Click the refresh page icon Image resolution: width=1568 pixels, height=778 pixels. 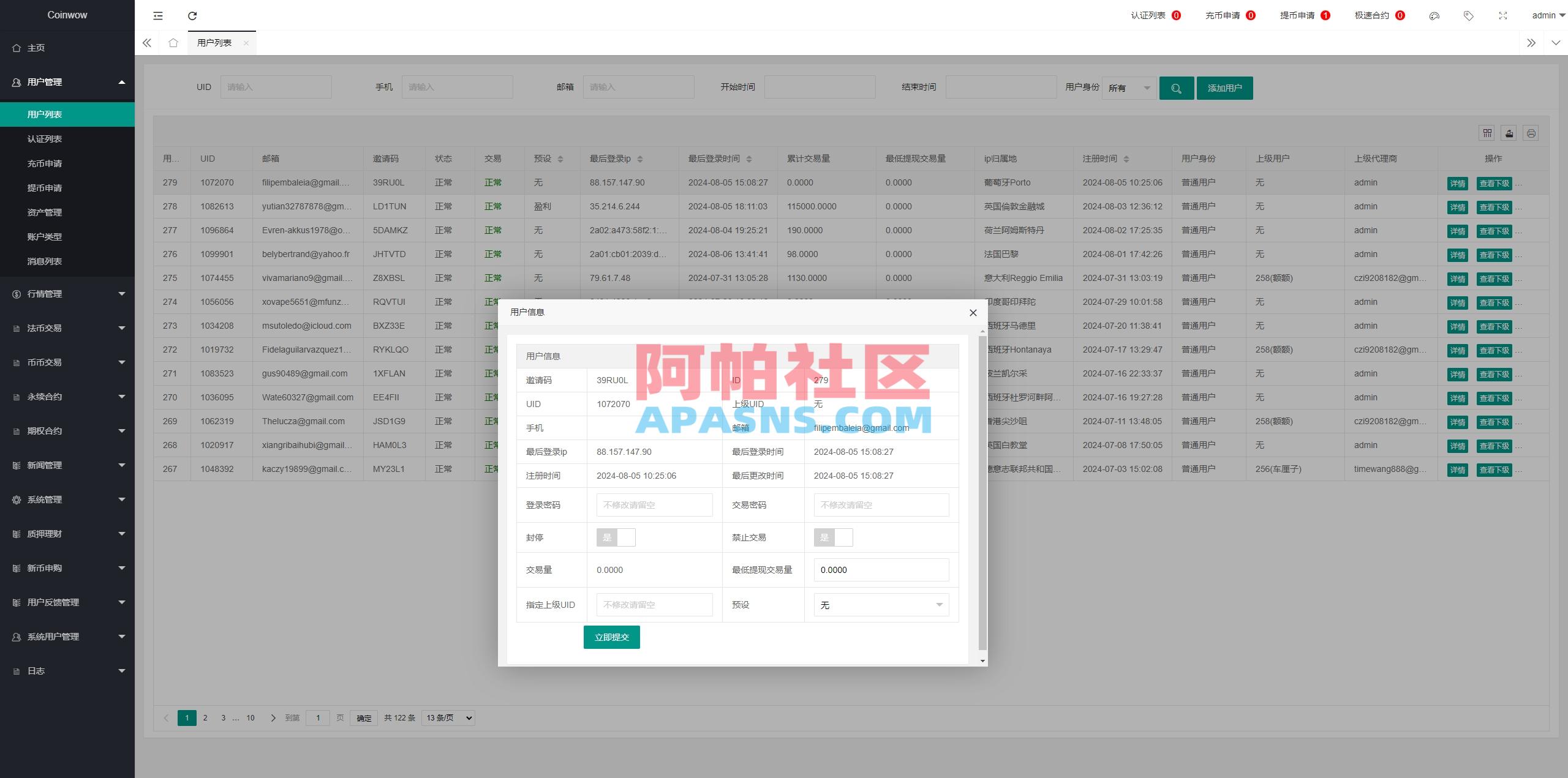click(192, 15)
